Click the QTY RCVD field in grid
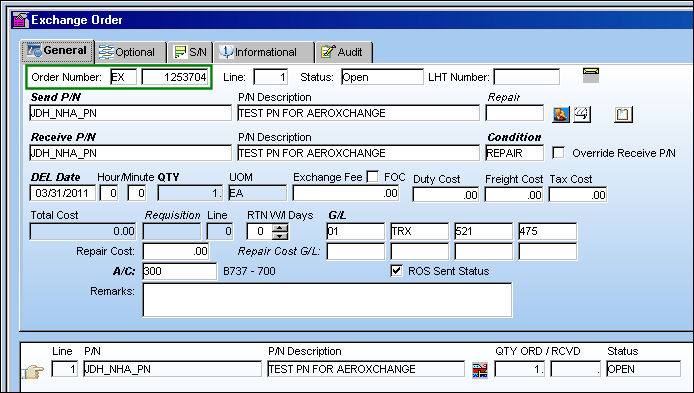The image size is (694, 393). point(575,369)
